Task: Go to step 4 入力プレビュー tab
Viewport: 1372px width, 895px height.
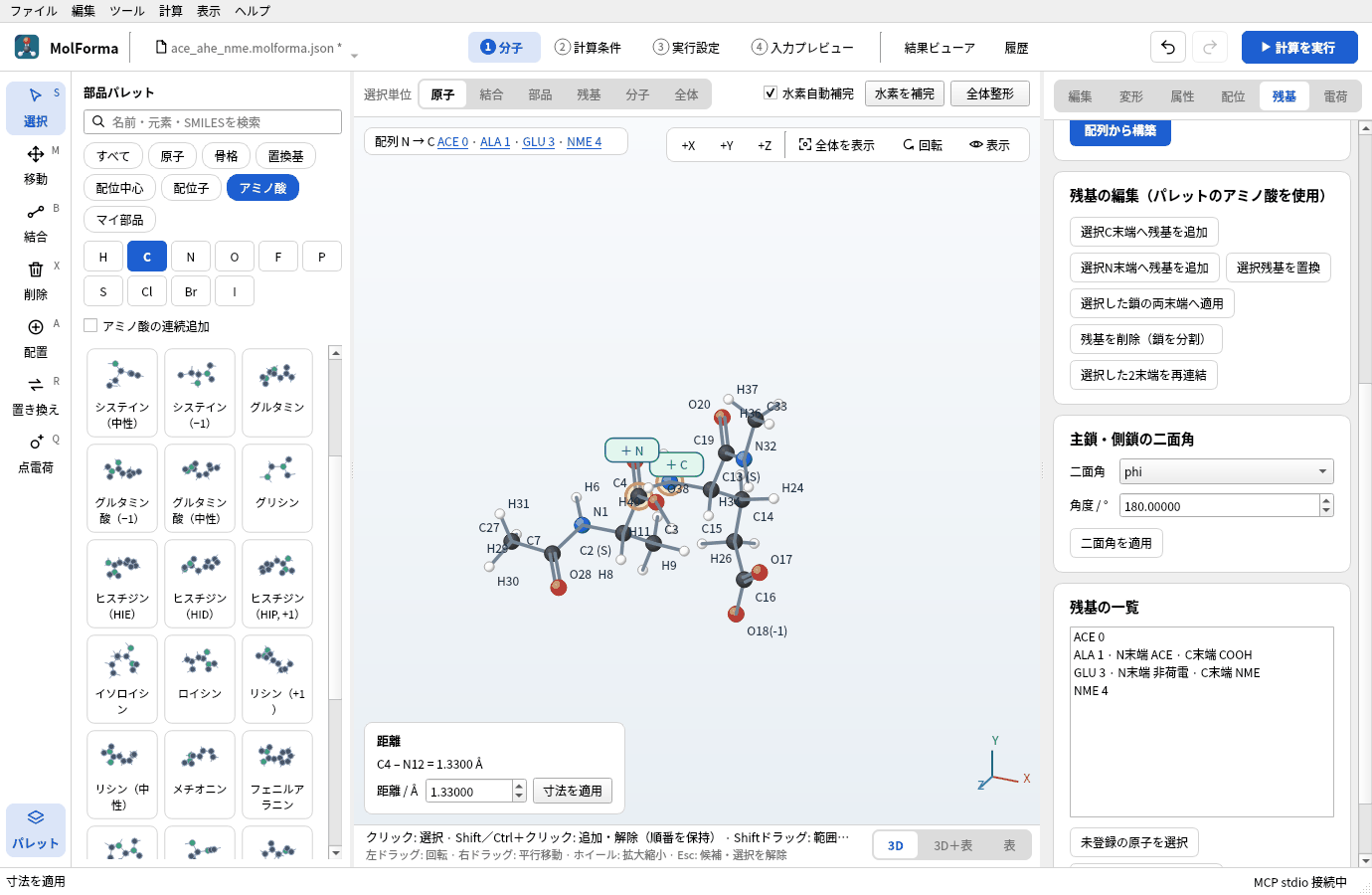Action: click(802, 47)
